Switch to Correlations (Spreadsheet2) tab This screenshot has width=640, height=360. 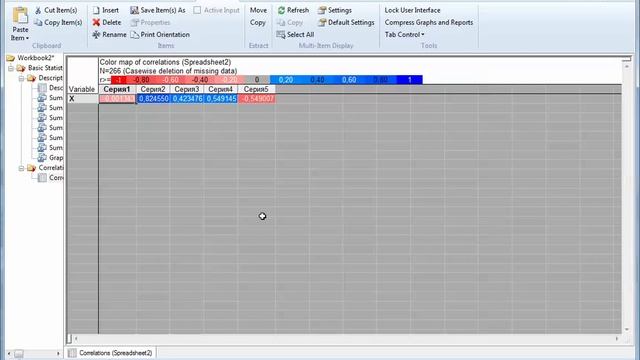[110, 353]
